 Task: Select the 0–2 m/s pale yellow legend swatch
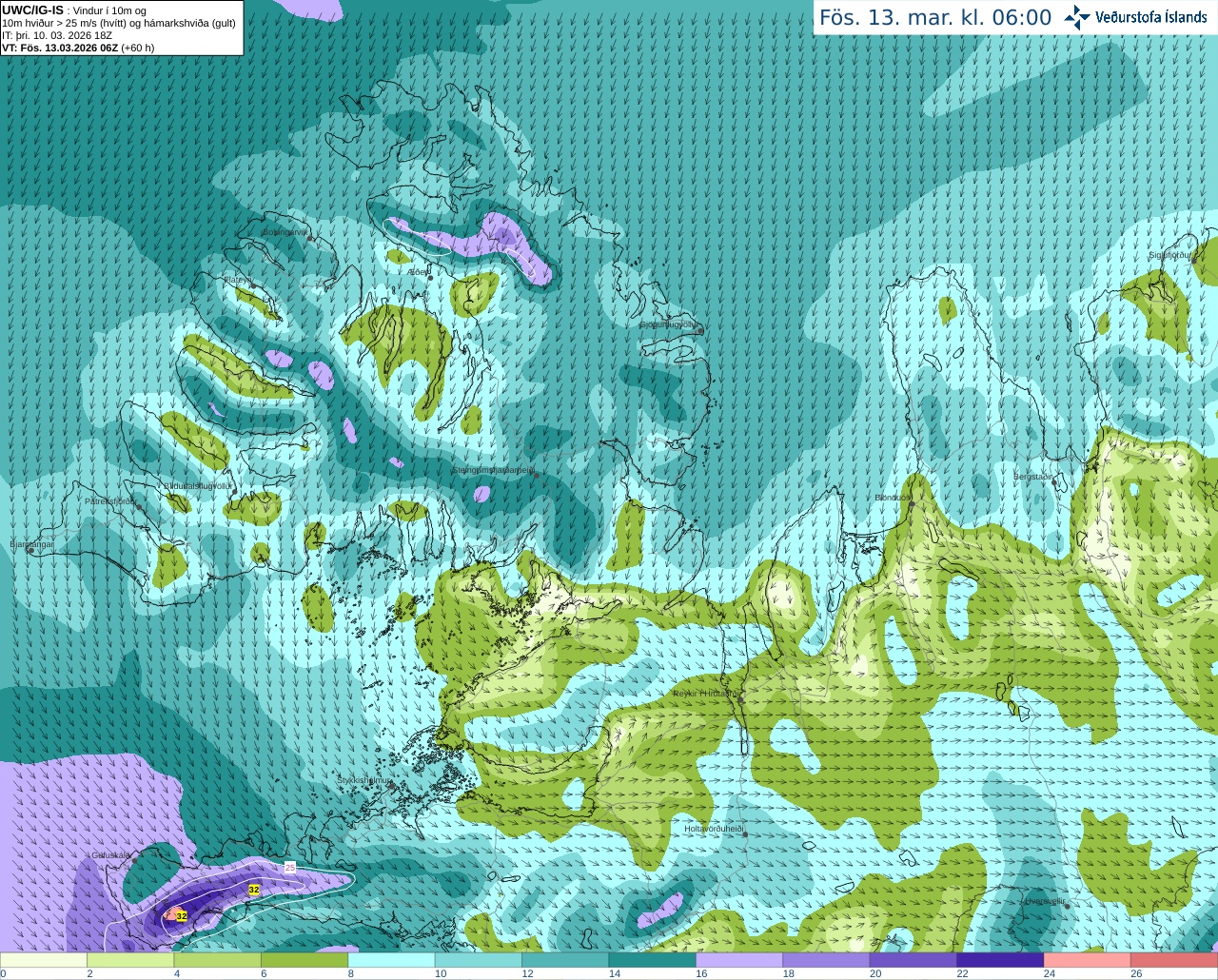(44, 961)
